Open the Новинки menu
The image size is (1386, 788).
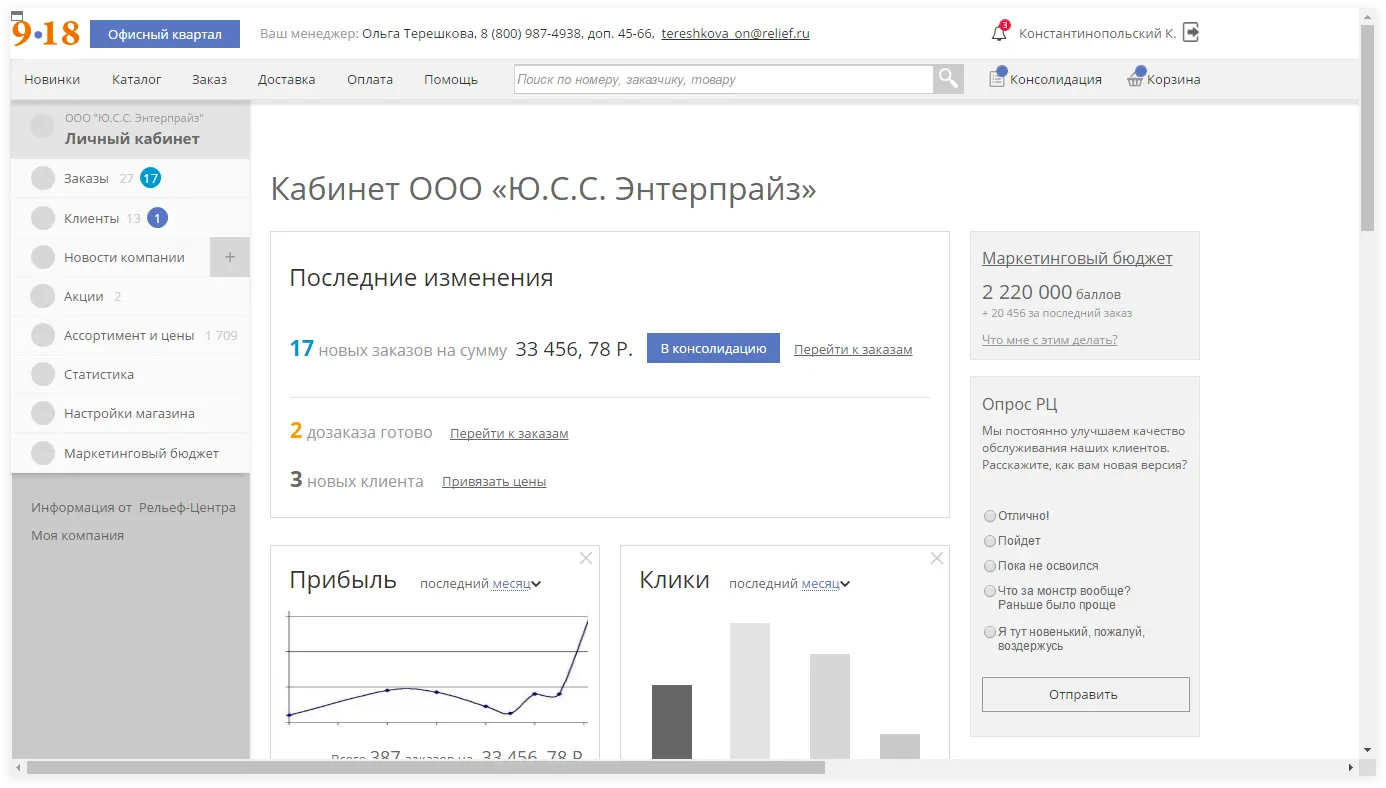(52, 79)
